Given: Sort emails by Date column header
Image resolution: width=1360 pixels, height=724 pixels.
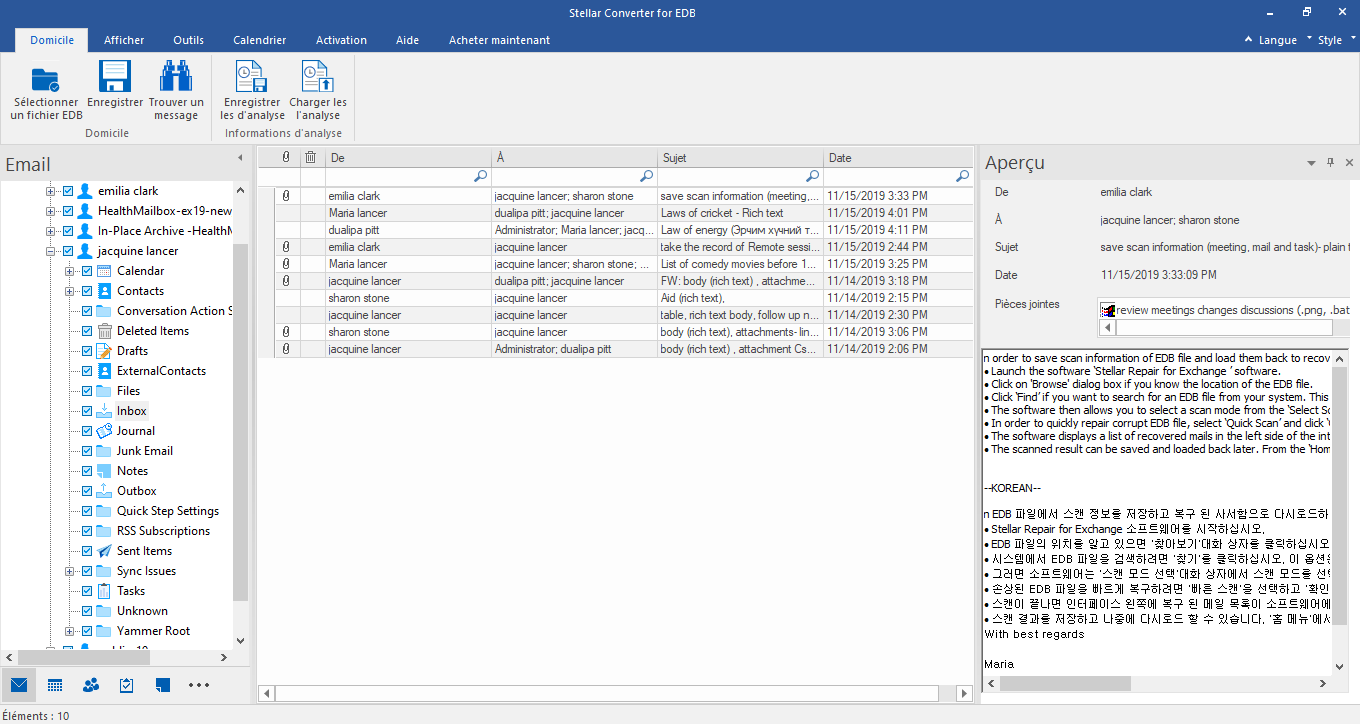Looking at the screenshot, I should pos(898,158).
